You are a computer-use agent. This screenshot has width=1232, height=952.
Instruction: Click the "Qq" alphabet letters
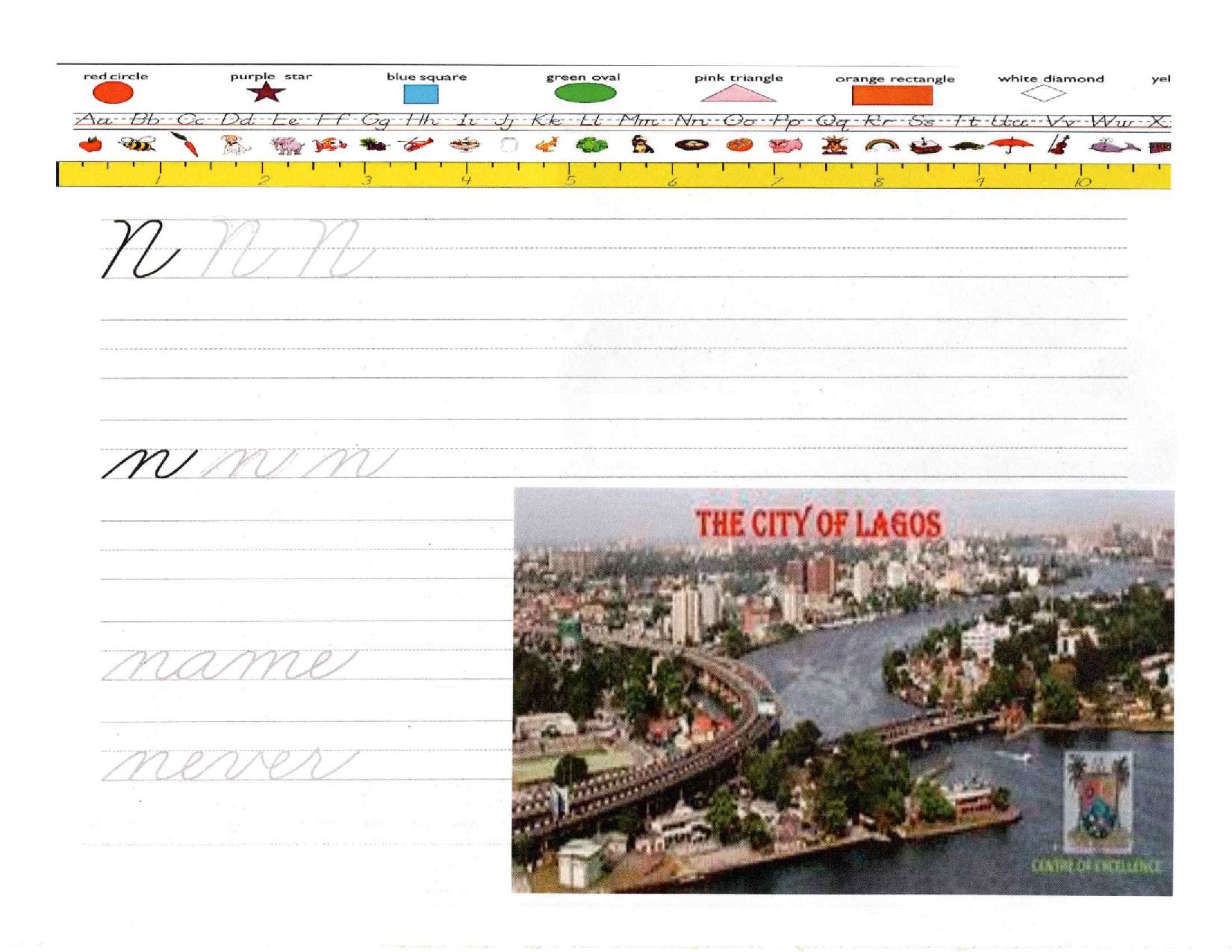[834, 121]
